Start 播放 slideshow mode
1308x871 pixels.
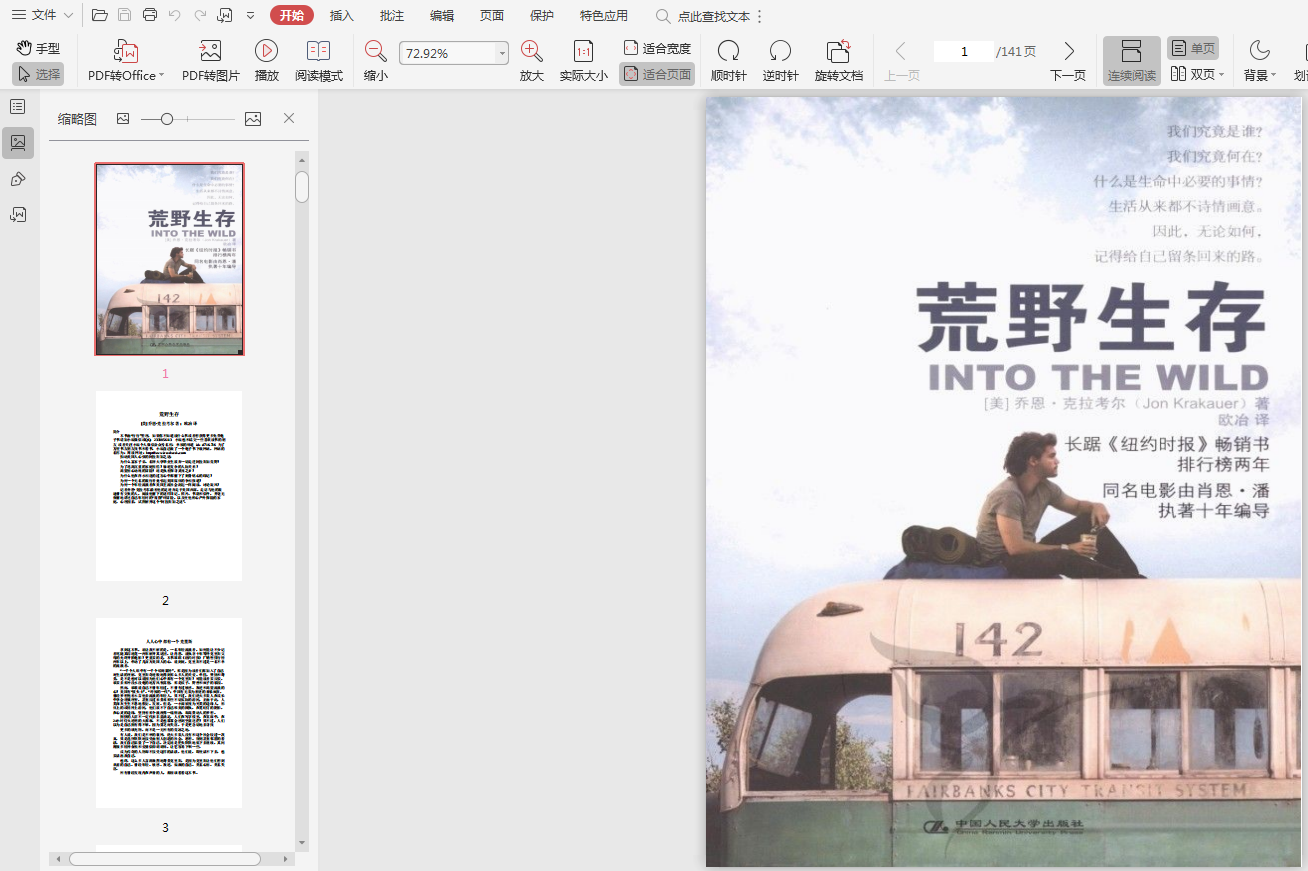point(267,61)
